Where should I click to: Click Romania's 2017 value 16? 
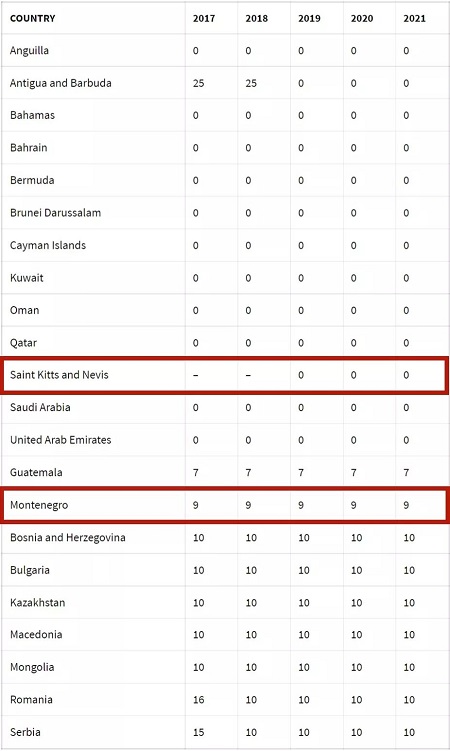[199, 700]
